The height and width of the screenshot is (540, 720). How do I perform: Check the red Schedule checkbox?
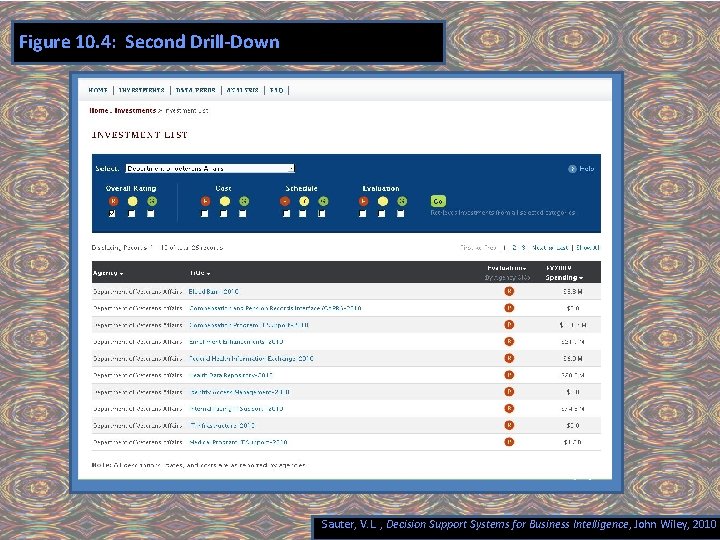coord(287,214)
